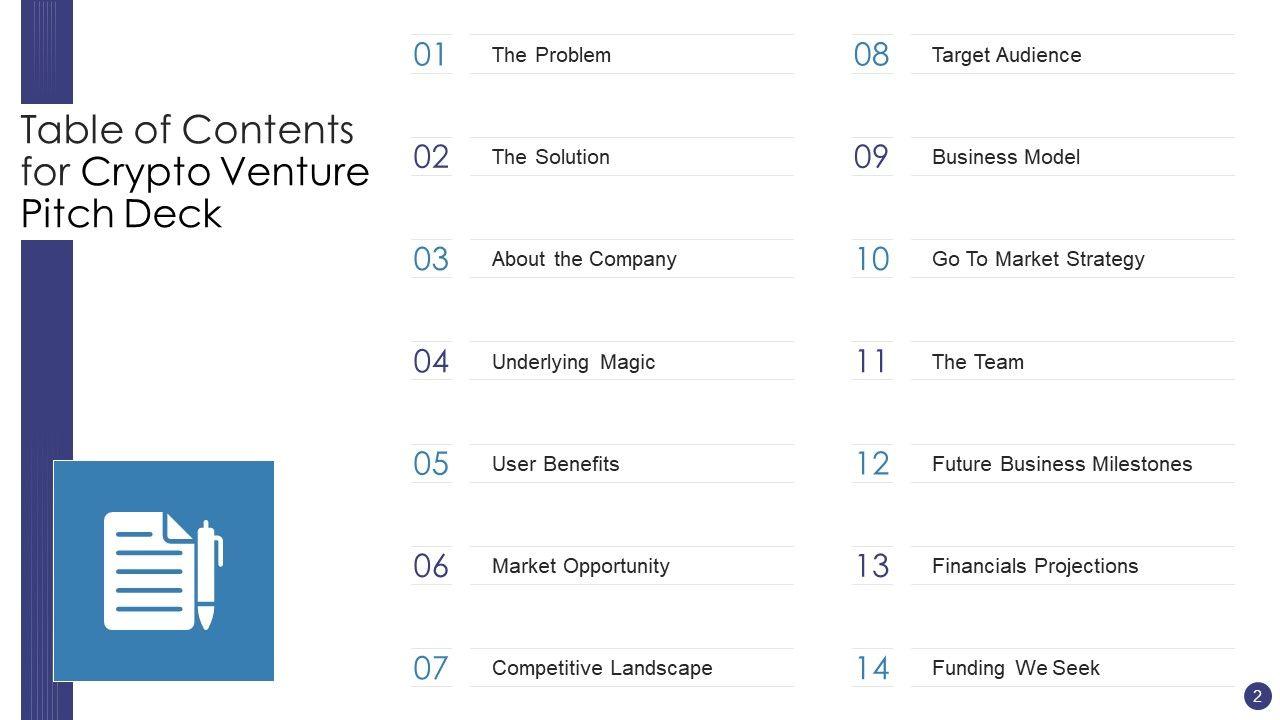1280x720 pixels.
Task: Open Go To Market Strategy
Action: point(1038,259)
